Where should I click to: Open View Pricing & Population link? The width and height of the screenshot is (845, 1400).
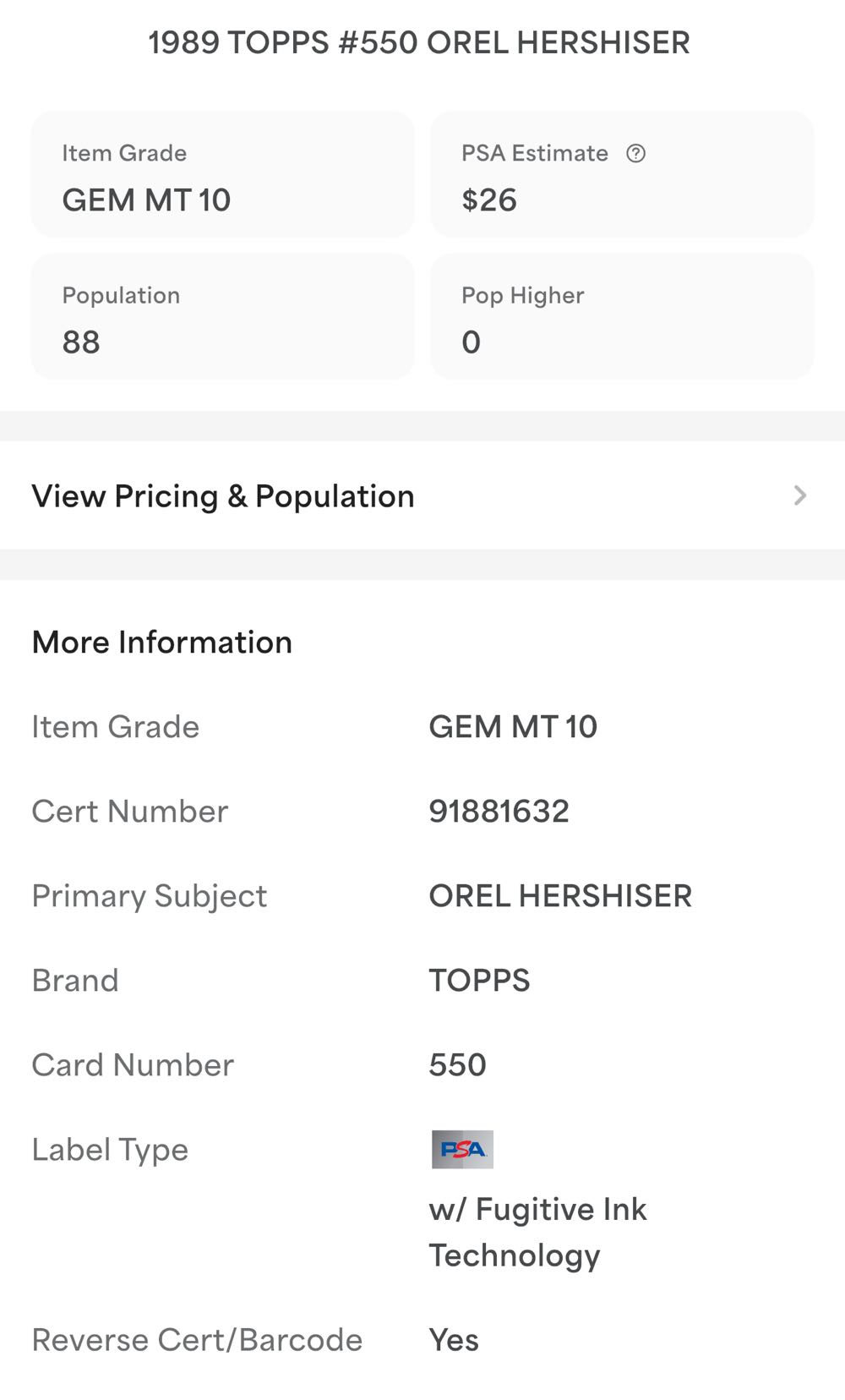(223, 496)
